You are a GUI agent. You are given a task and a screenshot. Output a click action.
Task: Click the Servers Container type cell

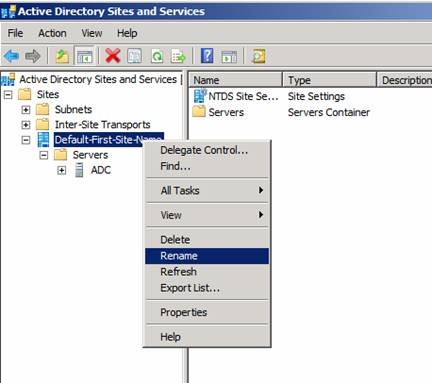point(329,112)
